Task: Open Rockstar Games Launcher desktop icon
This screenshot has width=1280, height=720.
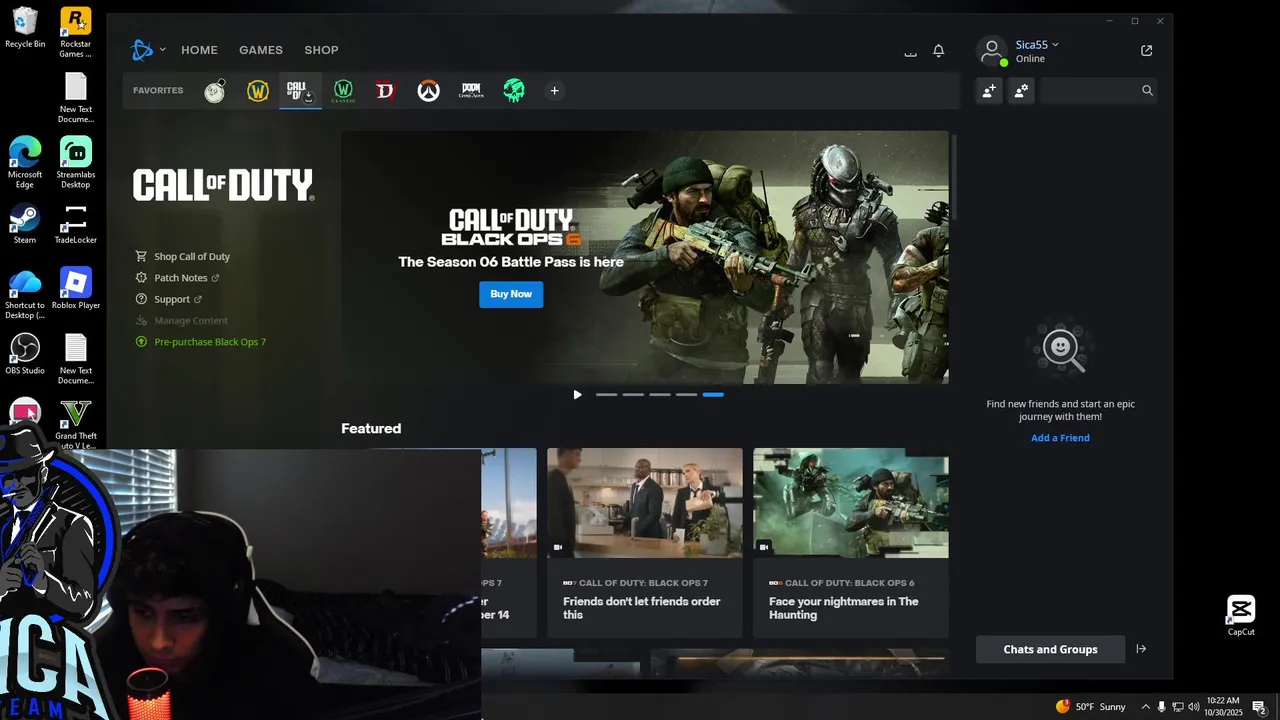Action: click(x=76, y=33)
